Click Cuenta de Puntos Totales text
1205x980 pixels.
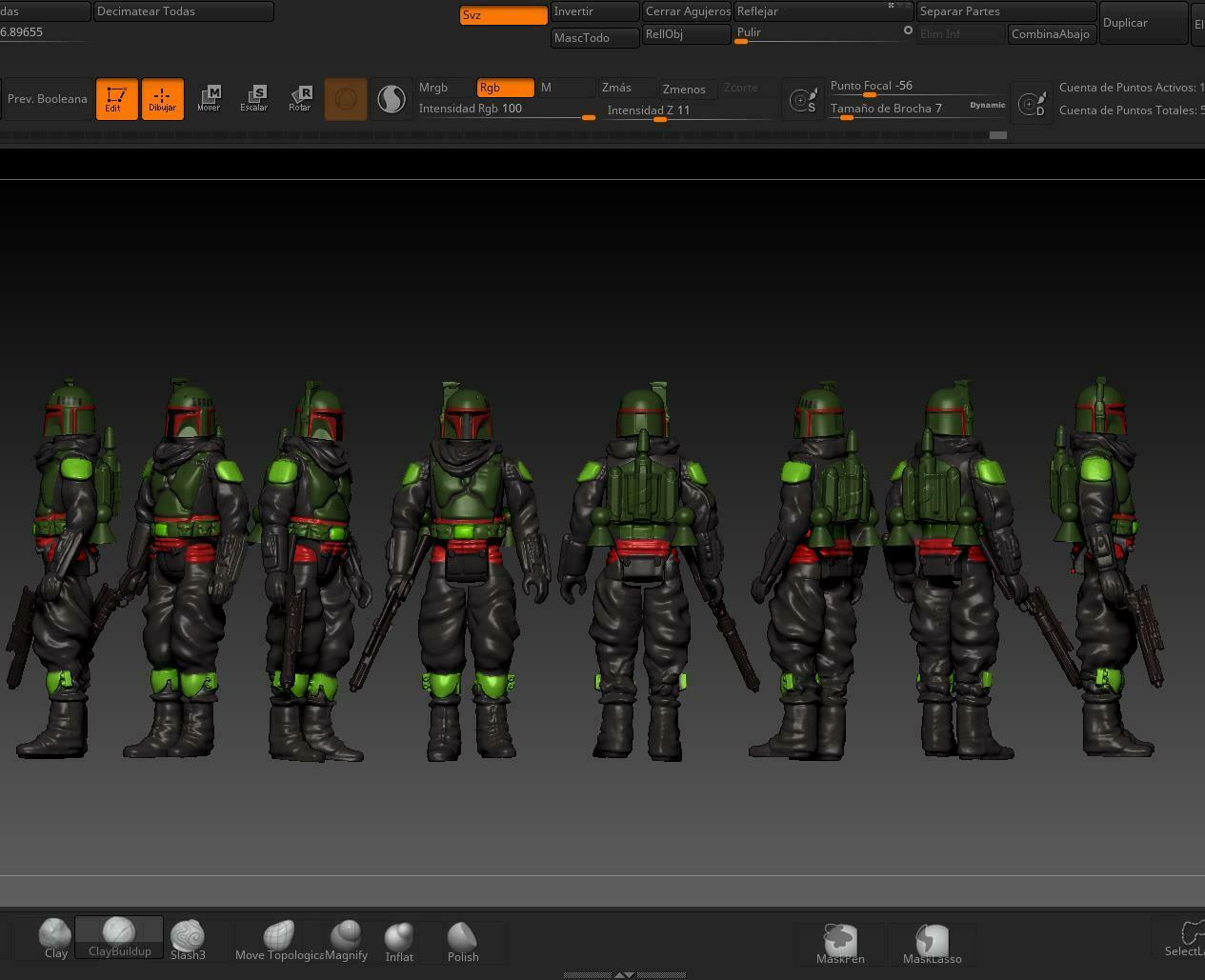[1131, 110]
